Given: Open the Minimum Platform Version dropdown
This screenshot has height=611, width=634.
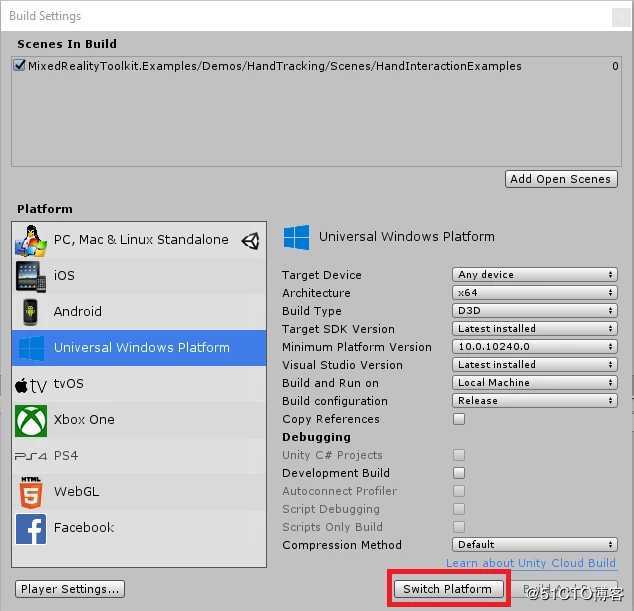Looking at the screenshot, I should [535, 347].
